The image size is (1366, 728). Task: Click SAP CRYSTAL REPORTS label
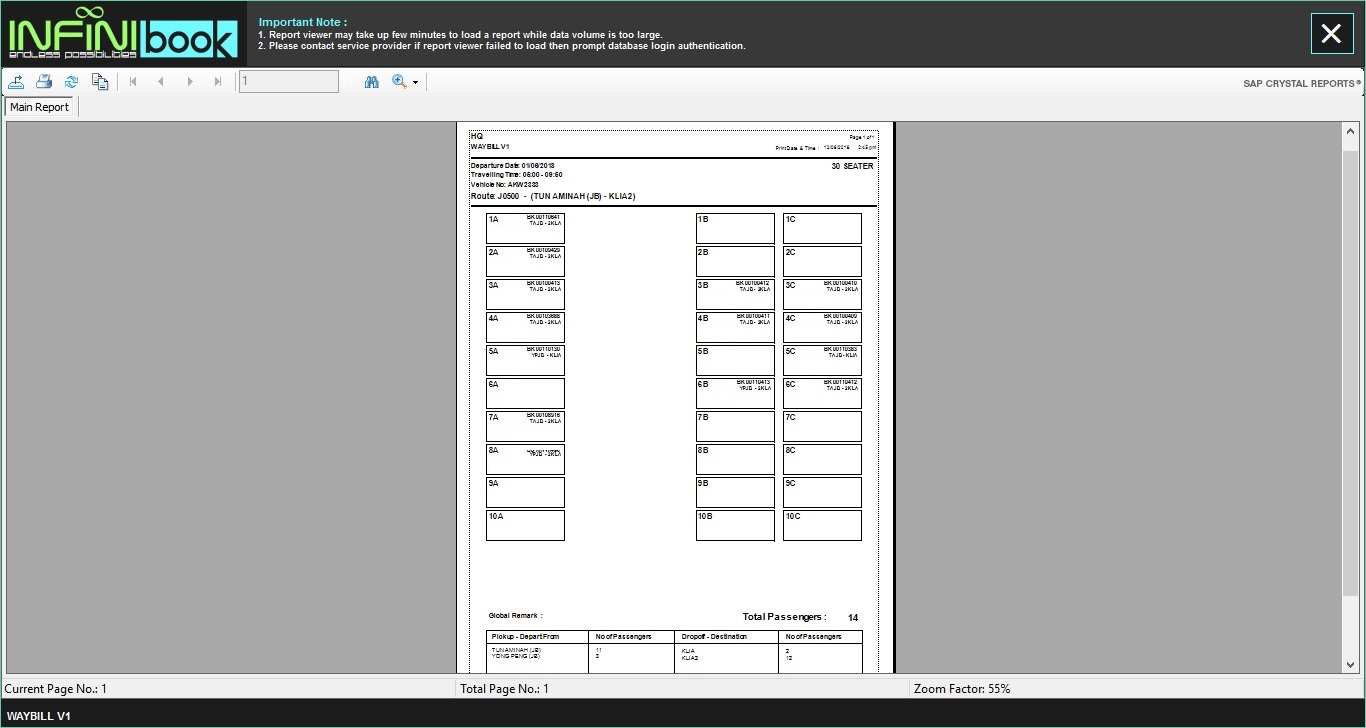(x=1302, y=84)
